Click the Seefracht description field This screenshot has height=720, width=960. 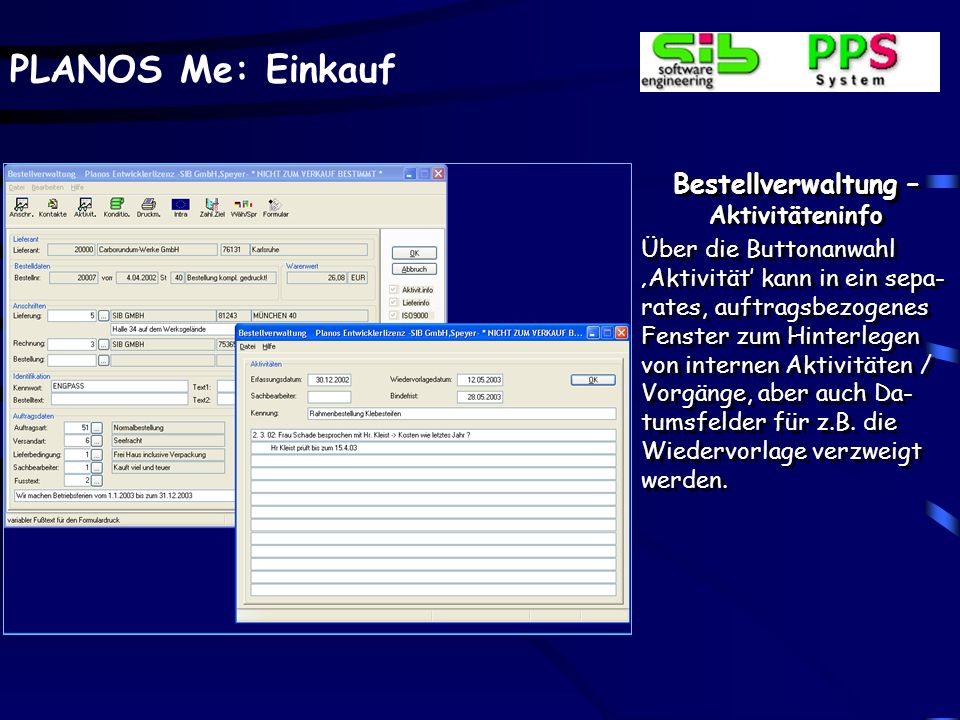[168, 441]
